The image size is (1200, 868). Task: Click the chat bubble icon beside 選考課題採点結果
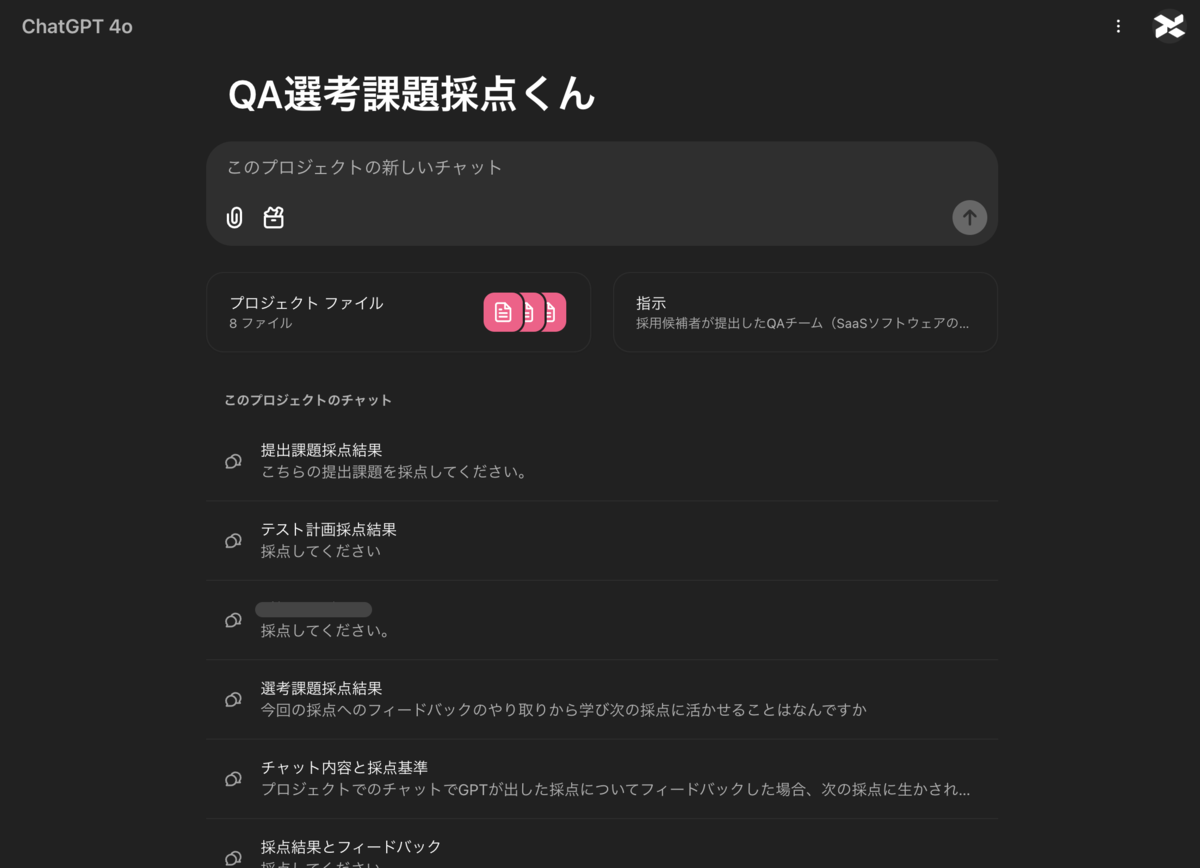coord(233,698)
